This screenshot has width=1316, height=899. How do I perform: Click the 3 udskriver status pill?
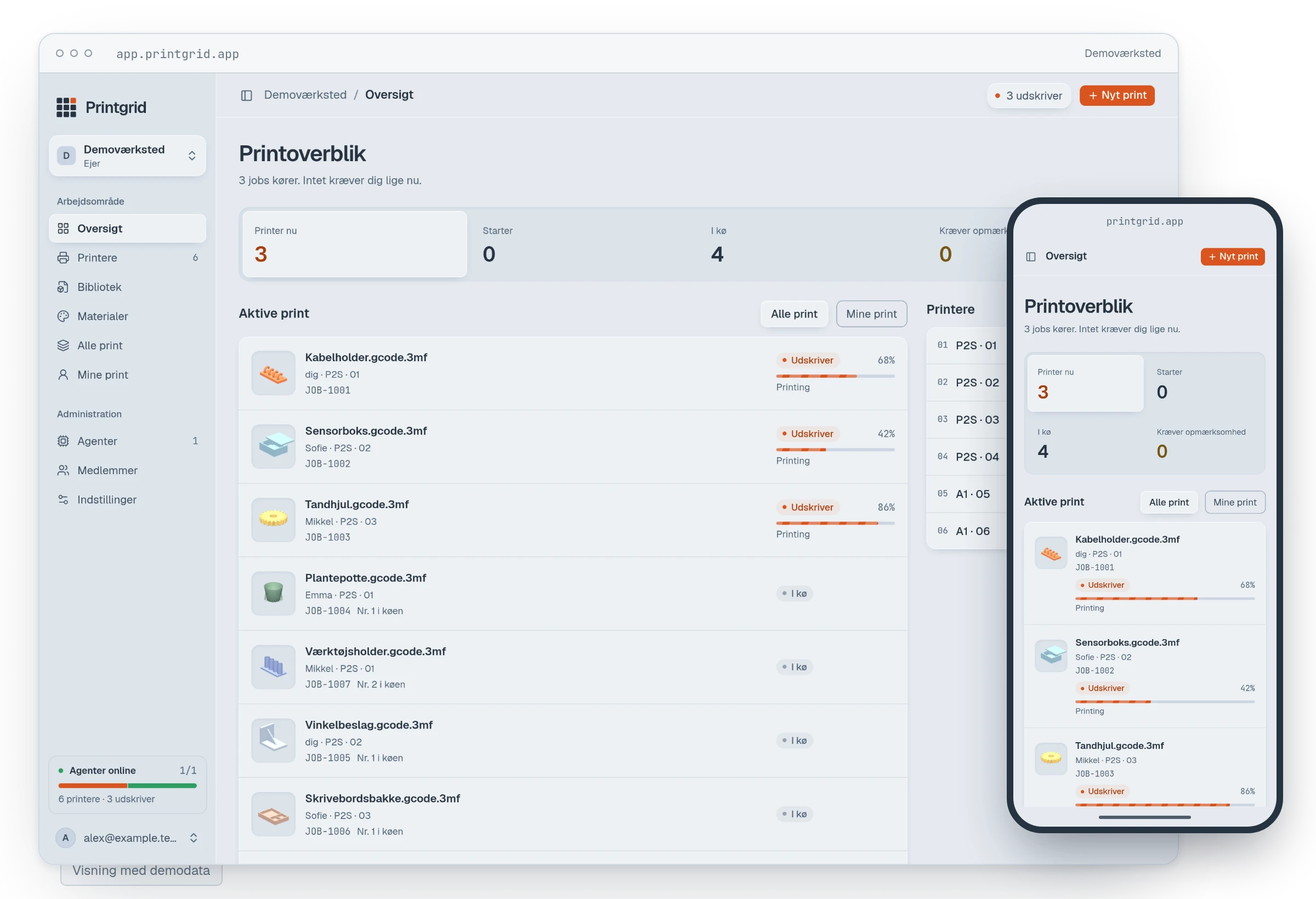click(x=1029, y=96)
